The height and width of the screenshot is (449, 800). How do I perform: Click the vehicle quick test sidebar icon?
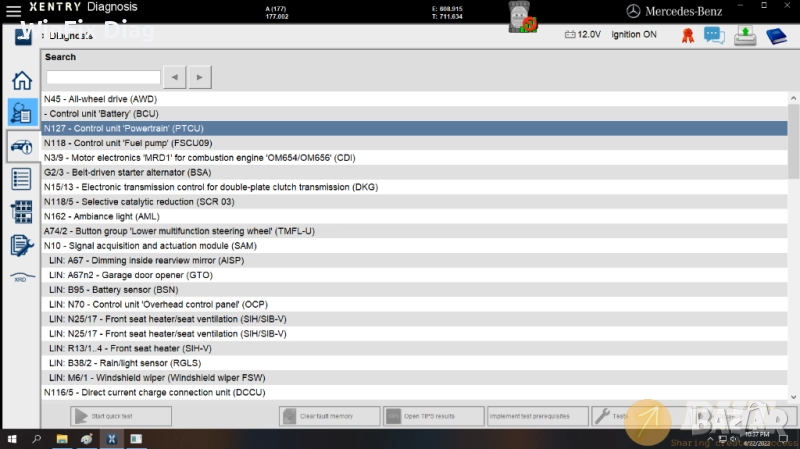pos(21,146)
